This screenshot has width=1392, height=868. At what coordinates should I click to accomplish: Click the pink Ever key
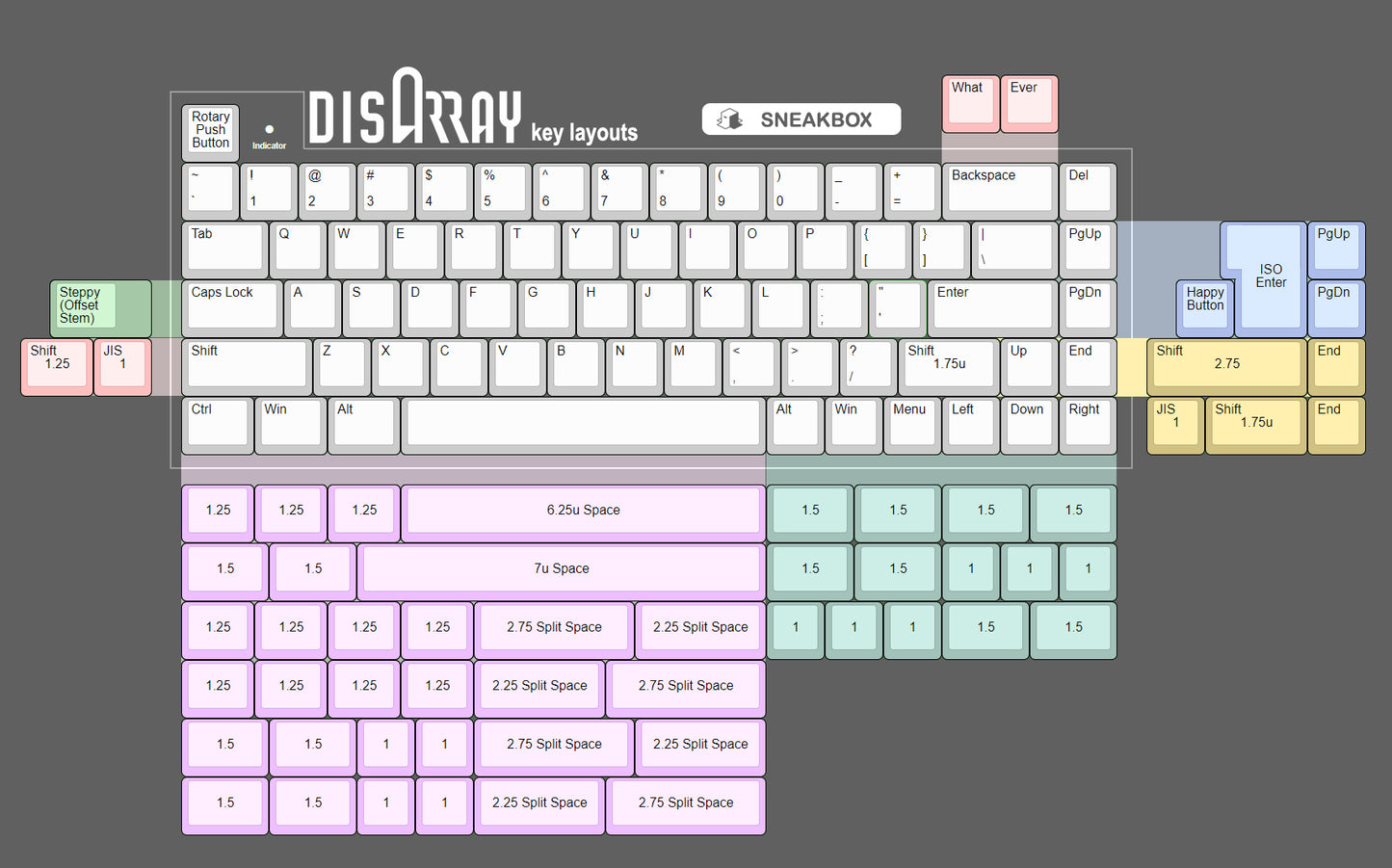tap(1029, 102)
